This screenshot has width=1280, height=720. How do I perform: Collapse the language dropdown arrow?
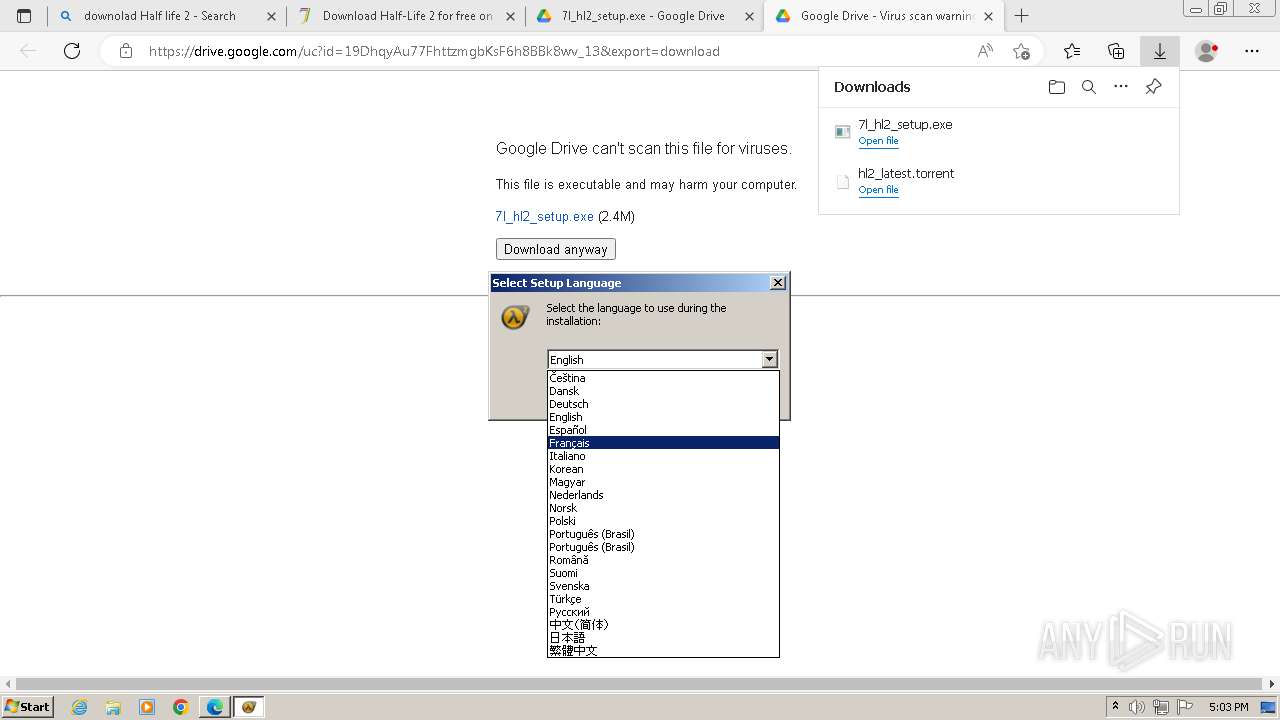[x=769, y=359]
